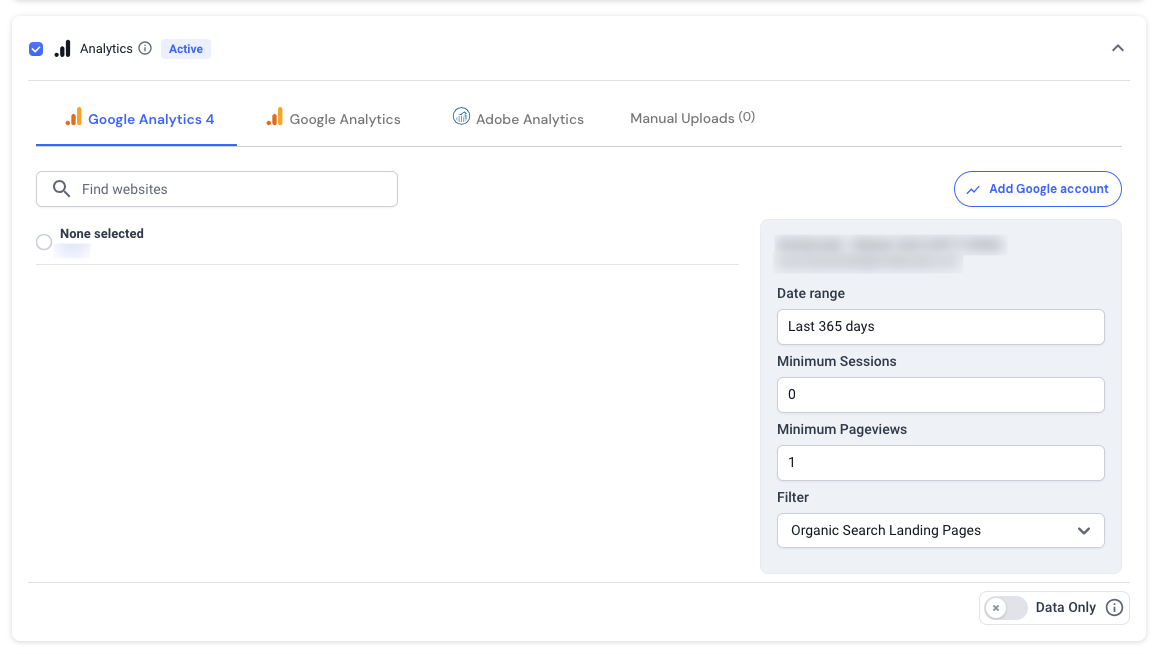Viewport: 1156px width, 654px height.
Task: Click the 'Filter' label
Action: pyautogui.click(x=793, y=498)
